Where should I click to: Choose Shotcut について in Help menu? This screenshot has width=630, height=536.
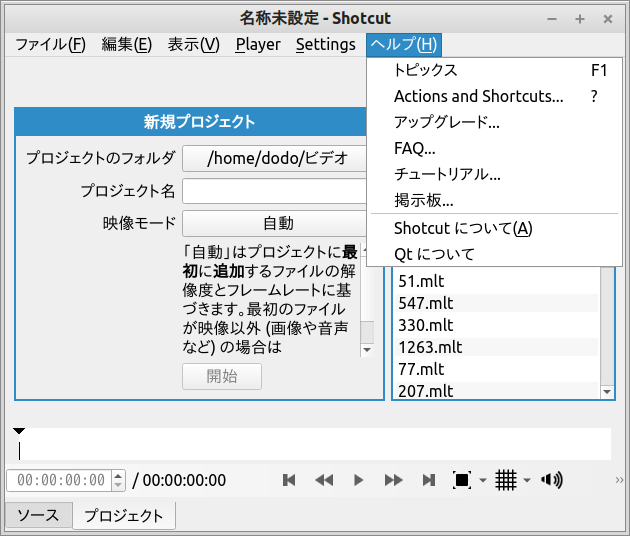tap(463, 228)
